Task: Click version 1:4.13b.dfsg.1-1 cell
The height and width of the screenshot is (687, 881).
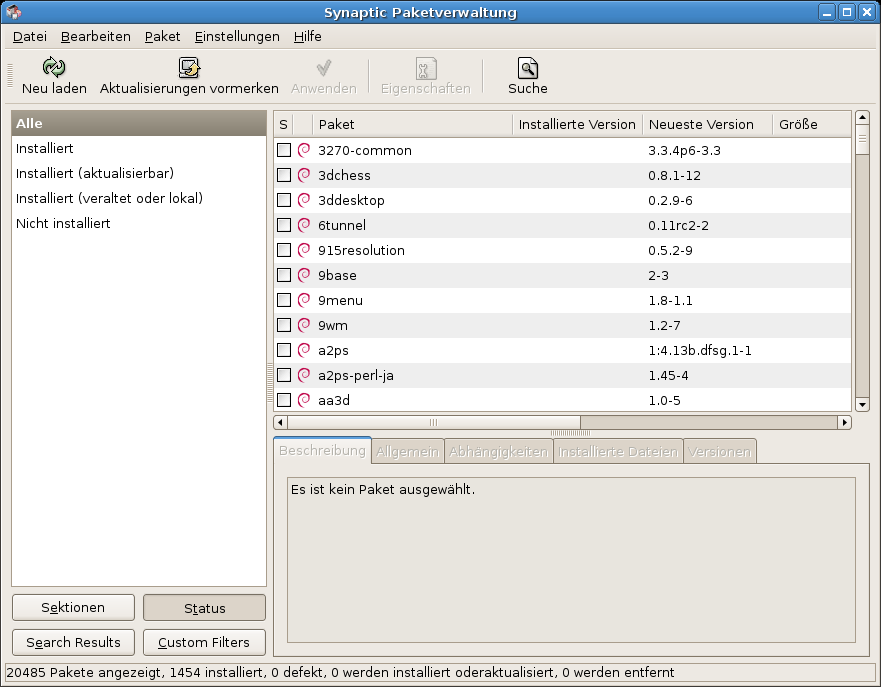Action: (700, 351)
